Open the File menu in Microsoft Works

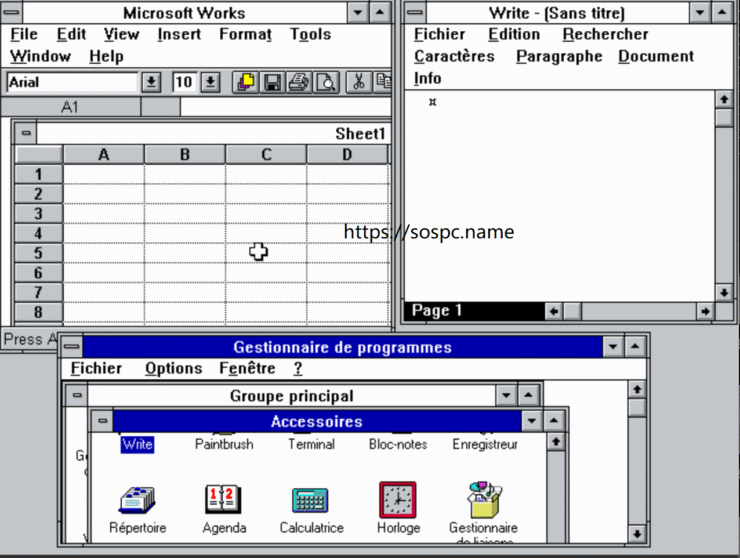[24, 34]
